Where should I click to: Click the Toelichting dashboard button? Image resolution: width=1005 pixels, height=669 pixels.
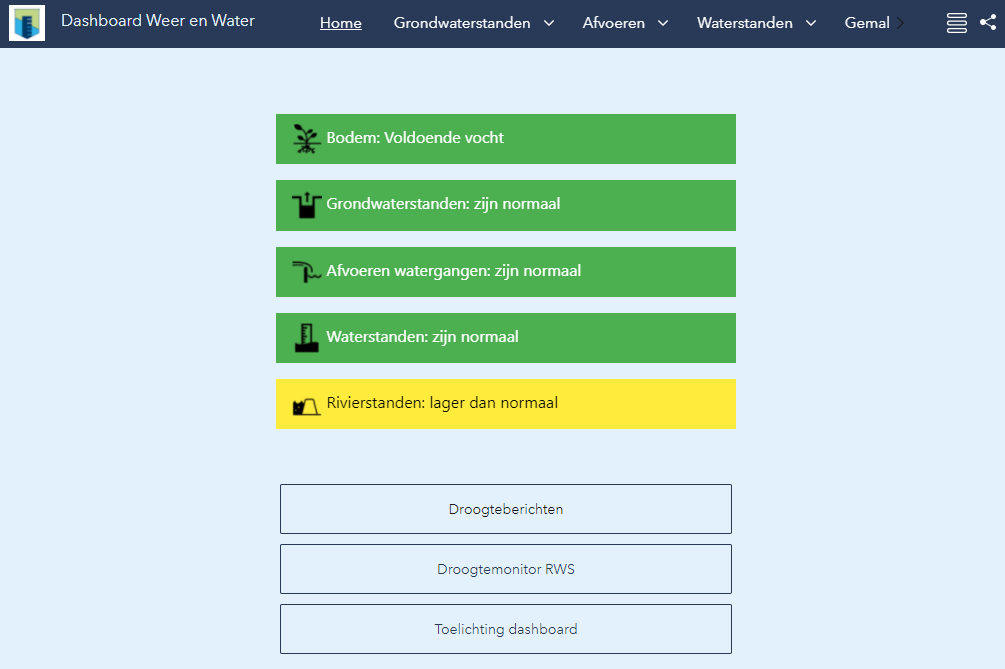[x=505, y=629]
